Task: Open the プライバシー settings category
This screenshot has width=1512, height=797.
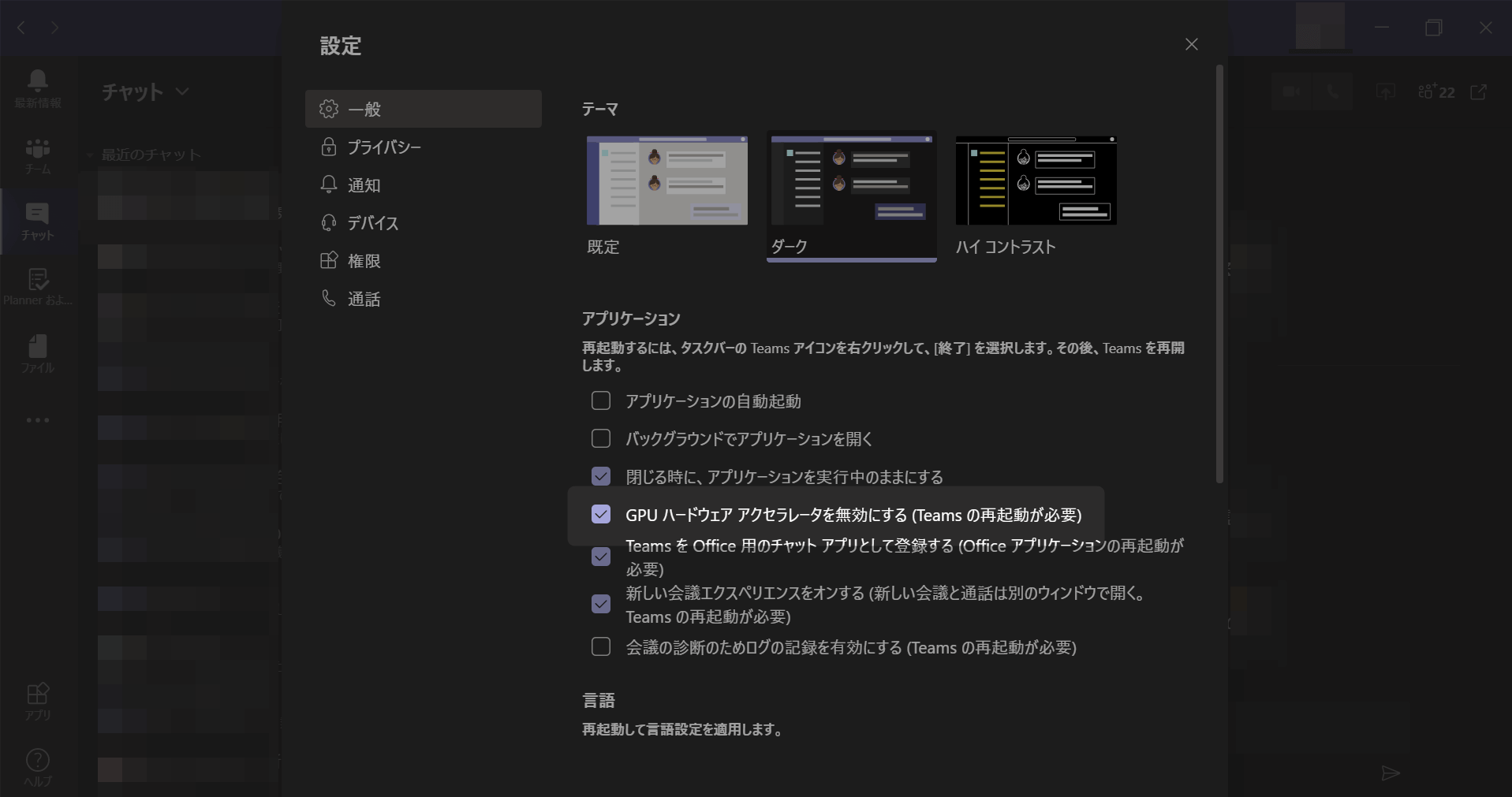Action: 424,147
